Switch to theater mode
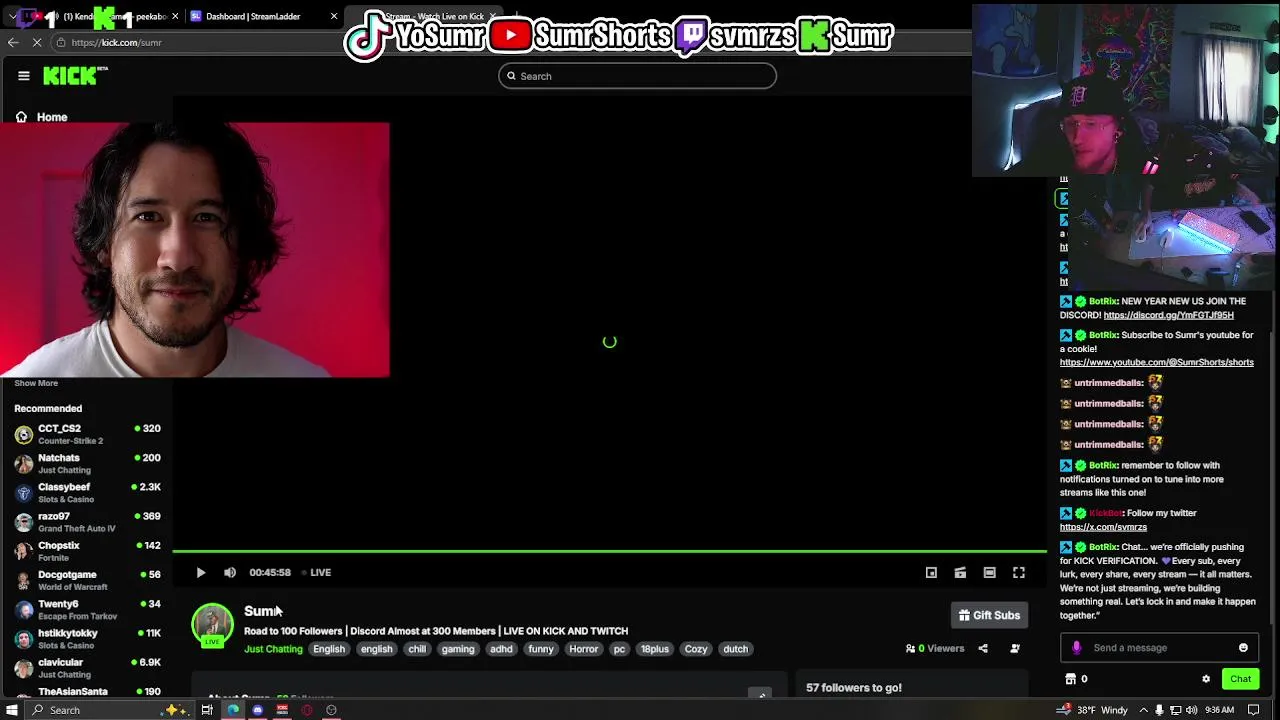Screen dimensions: 1280x720 (x=989, y=573)
